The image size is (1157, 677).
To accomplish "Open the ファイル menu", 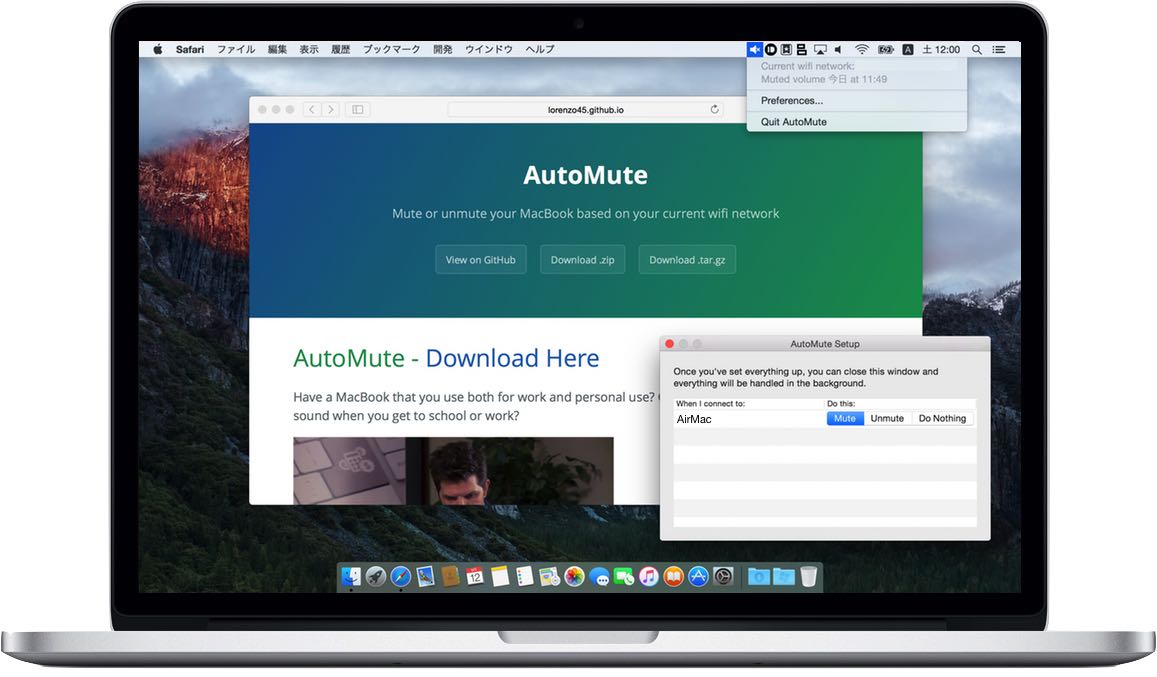I will [x=235, y=49].
